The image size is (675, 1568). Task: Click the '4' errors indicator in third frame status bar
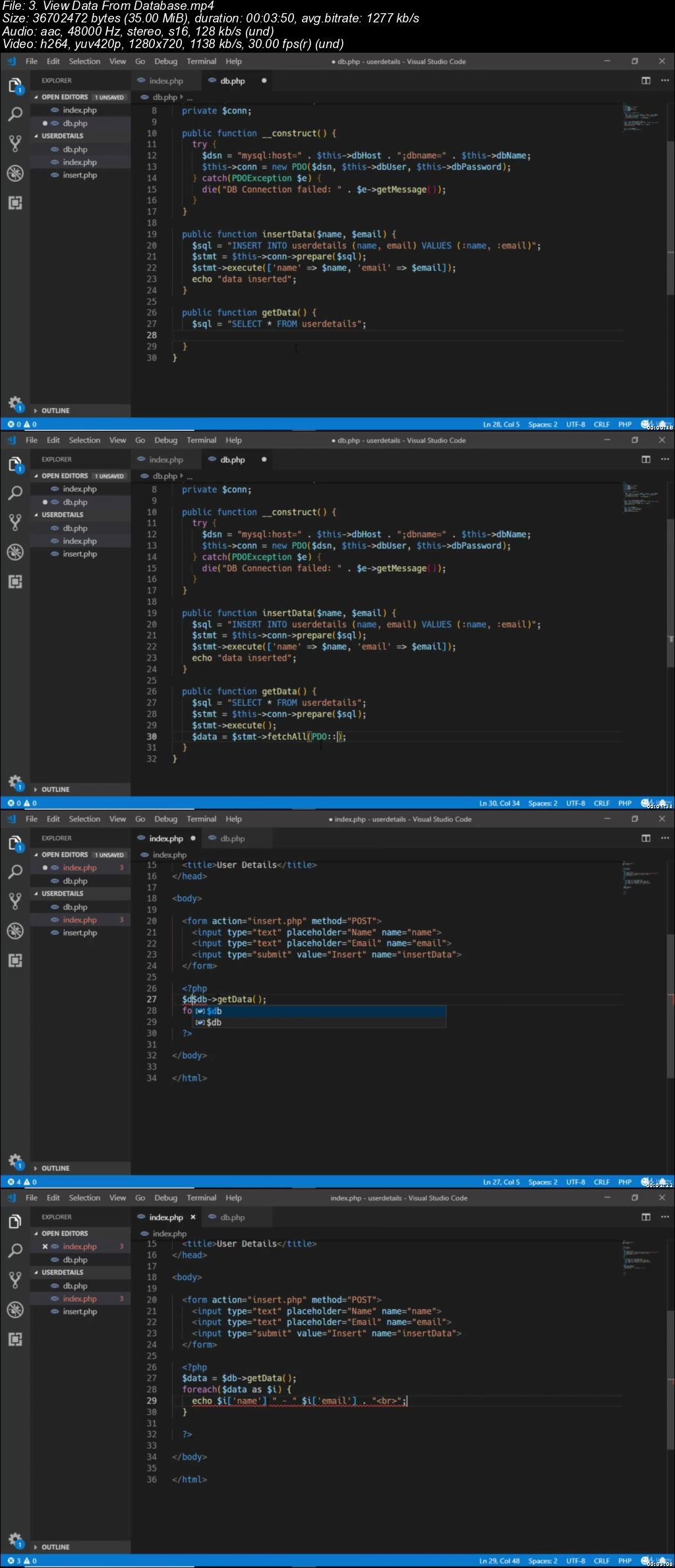click(x=14, y=1182)
